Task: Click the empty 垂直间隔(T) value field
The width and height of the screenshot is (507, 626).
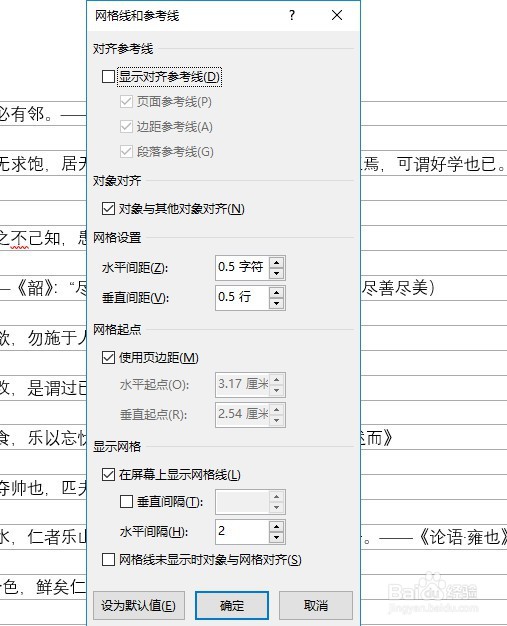Action: [x=242, y=502]
